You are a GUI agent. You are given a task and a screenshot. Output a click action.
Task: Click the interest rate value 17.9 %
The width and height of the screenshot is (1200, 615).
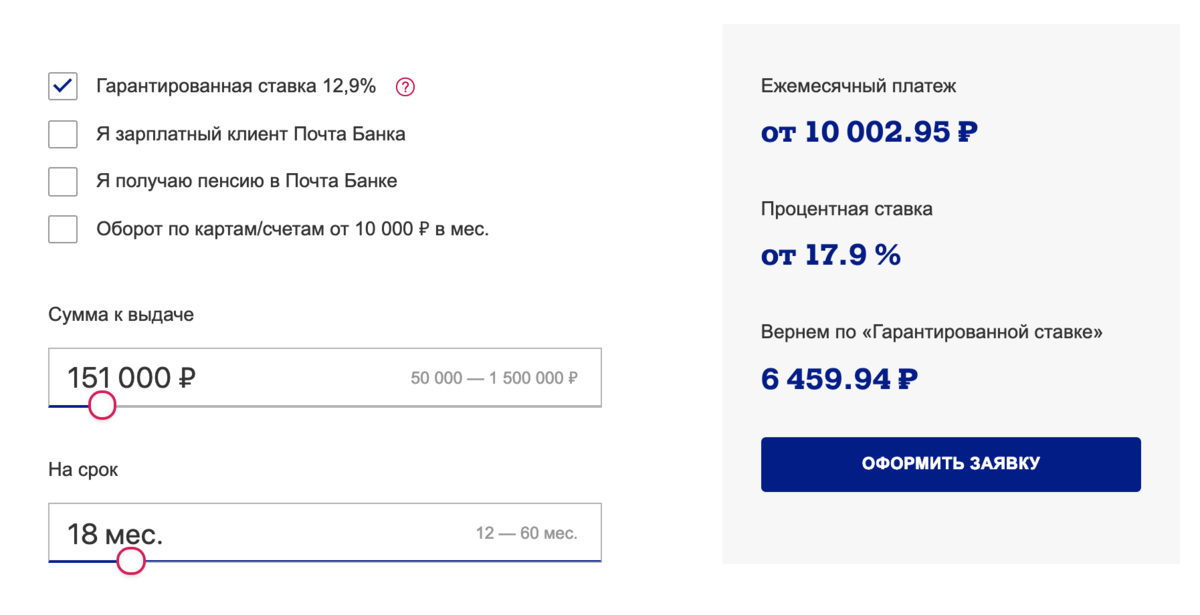[831, 255]
